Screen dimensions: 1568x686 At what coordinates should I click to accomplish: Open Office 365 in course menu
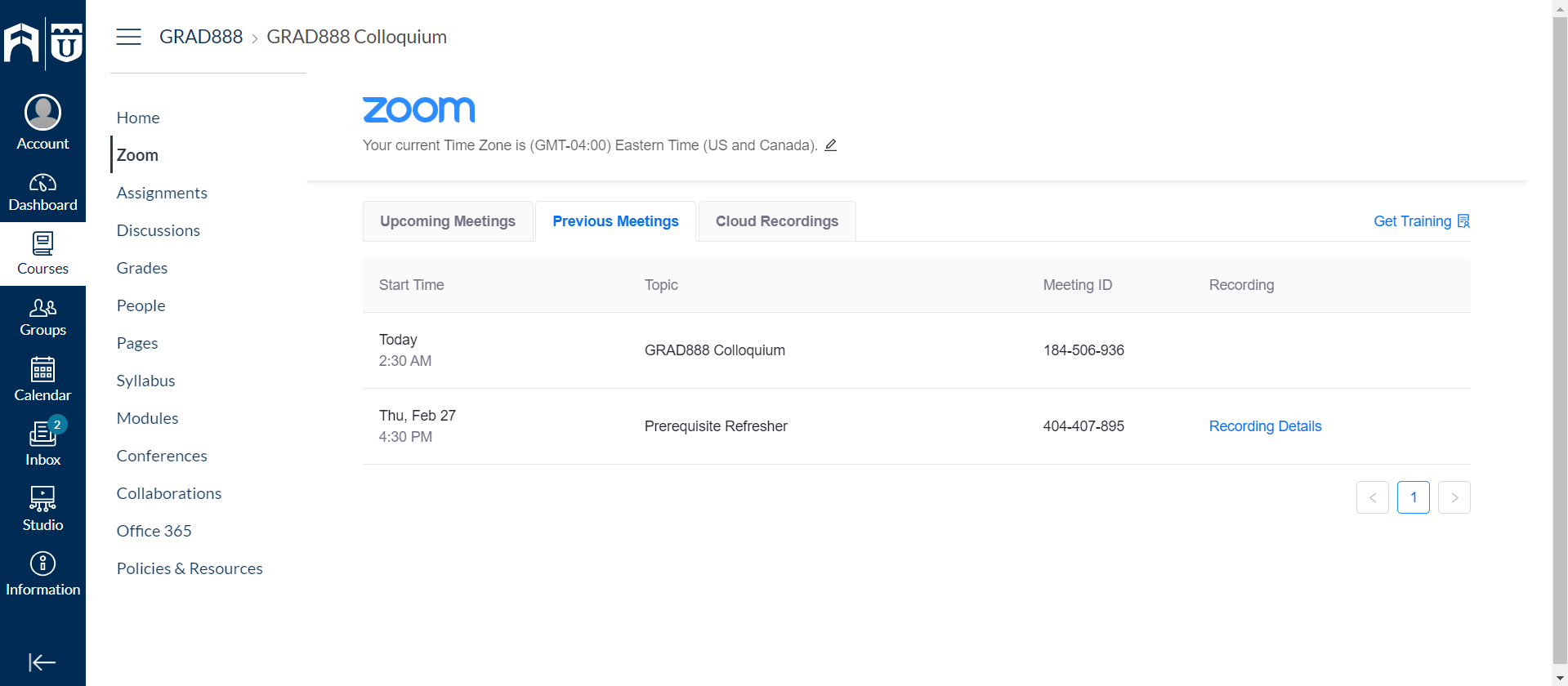[x=154, y=531]
